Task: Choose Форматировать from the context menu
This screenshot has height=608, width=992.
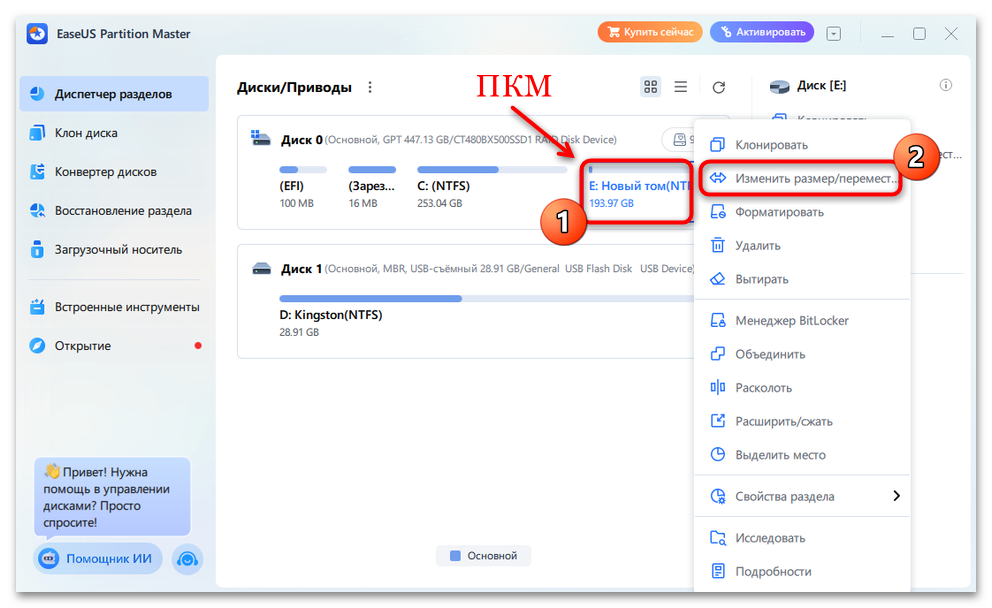Action: (x=802, y=212)
